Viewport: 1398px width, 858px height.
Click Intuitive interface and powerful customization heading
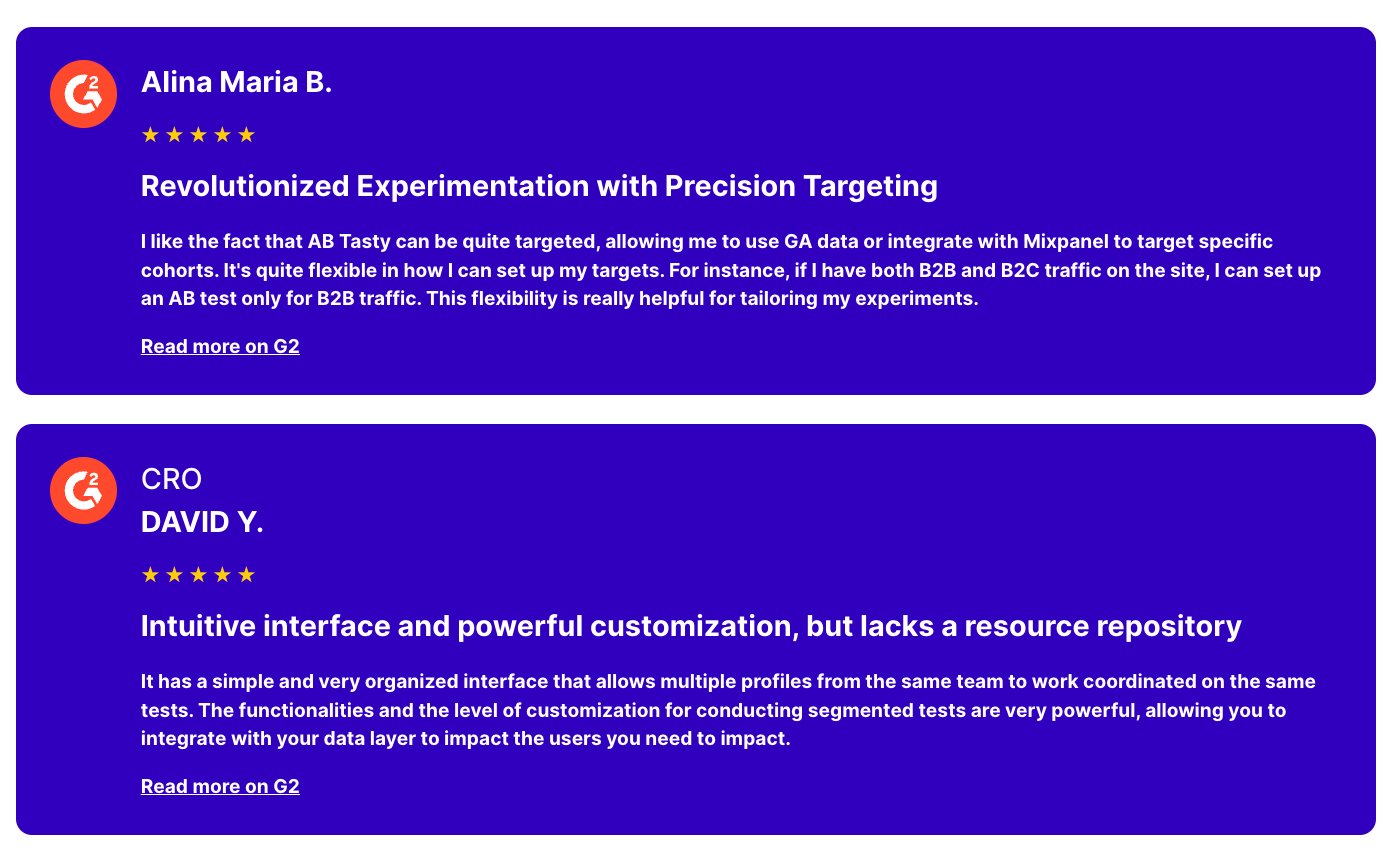click(x=691, y=626)
